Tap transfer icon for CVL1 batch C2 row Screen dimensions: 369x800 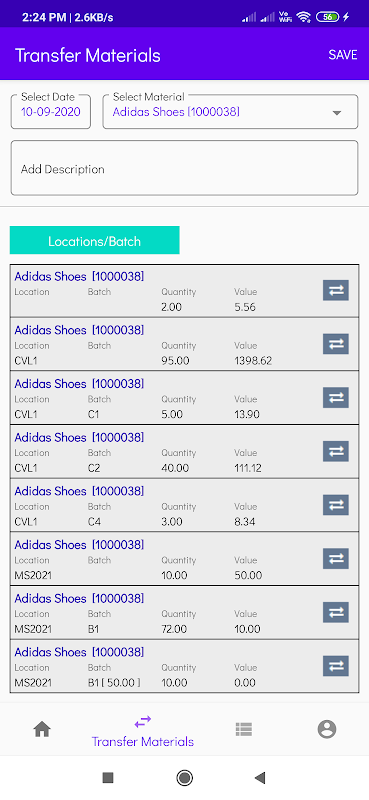pos(336,452)
